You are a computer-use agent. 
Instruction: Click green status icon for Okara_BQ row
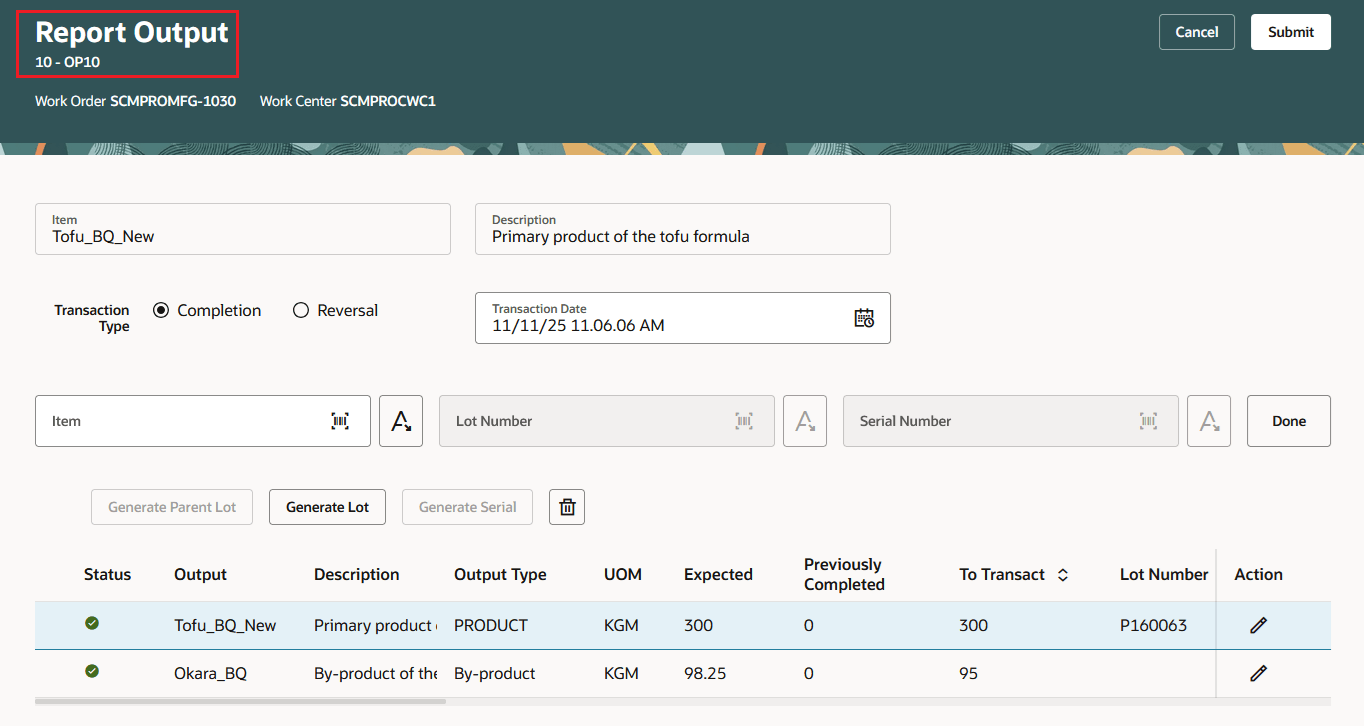(91, 670)
